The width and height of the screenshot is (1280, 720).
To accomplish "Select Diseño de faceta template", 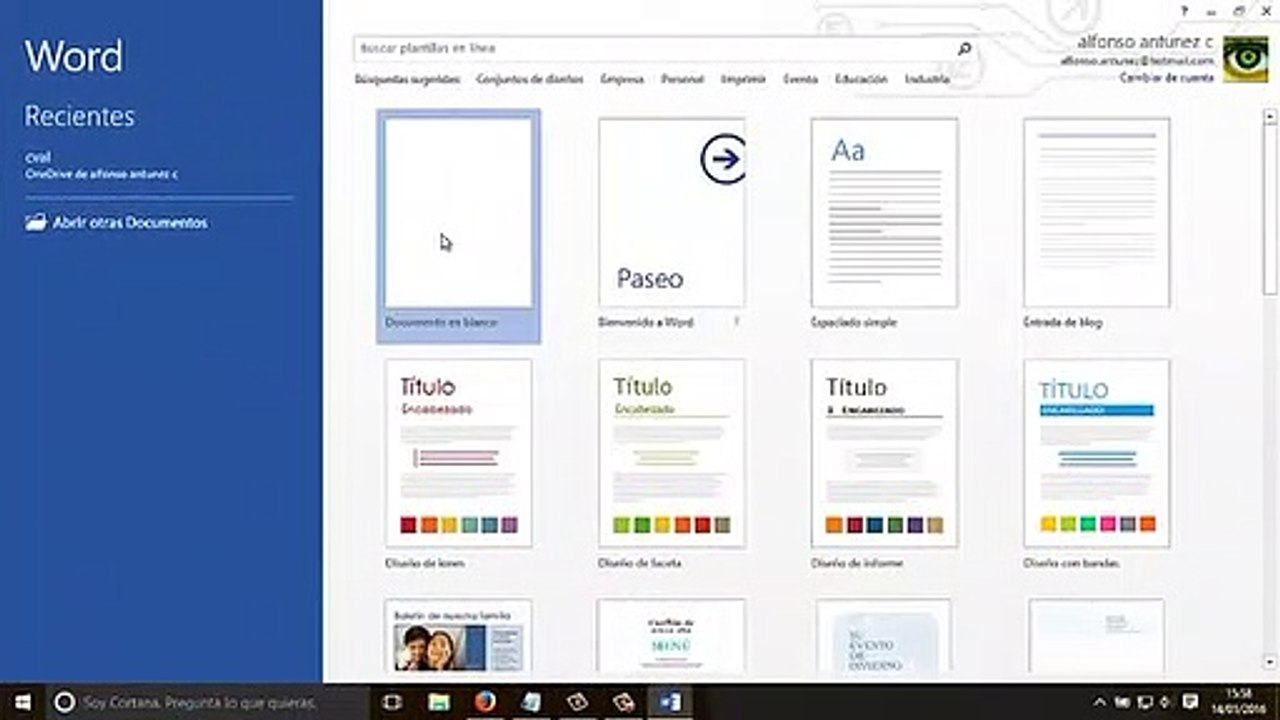I will pyautogui.click(x=672, y=466).
